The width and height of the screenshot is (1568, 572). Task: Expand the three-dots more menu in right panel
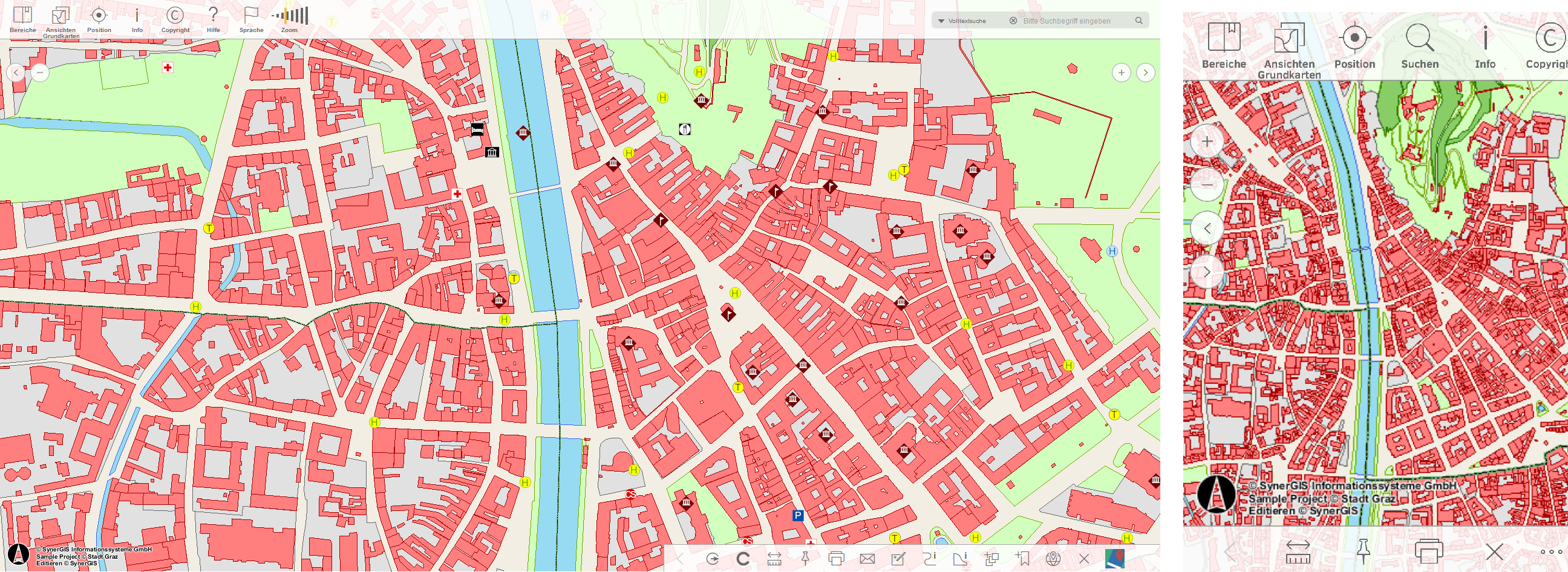(1554, 551)
